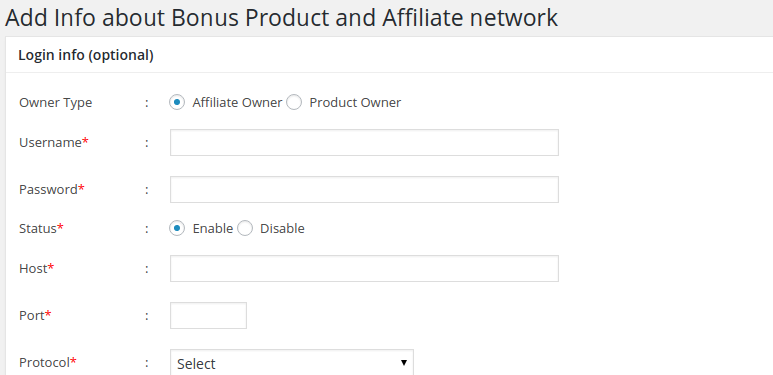
Task: Click the Protocol dropdown arrow
Action: click(x=404, y=363)
